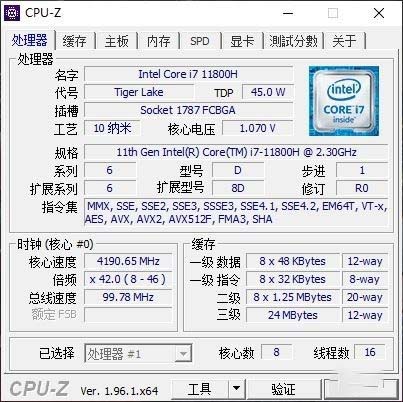Click the 指令集 instructions text box

236,213
